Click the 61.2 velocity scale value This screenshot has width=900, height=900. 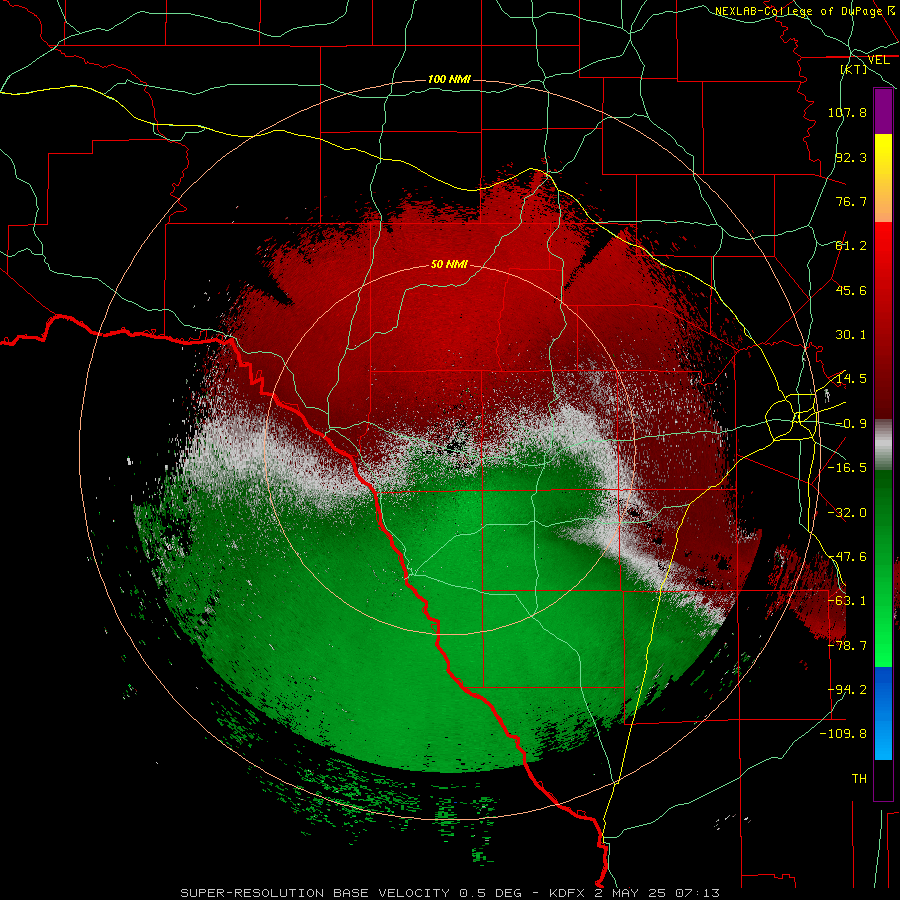(x=851, y=246)
